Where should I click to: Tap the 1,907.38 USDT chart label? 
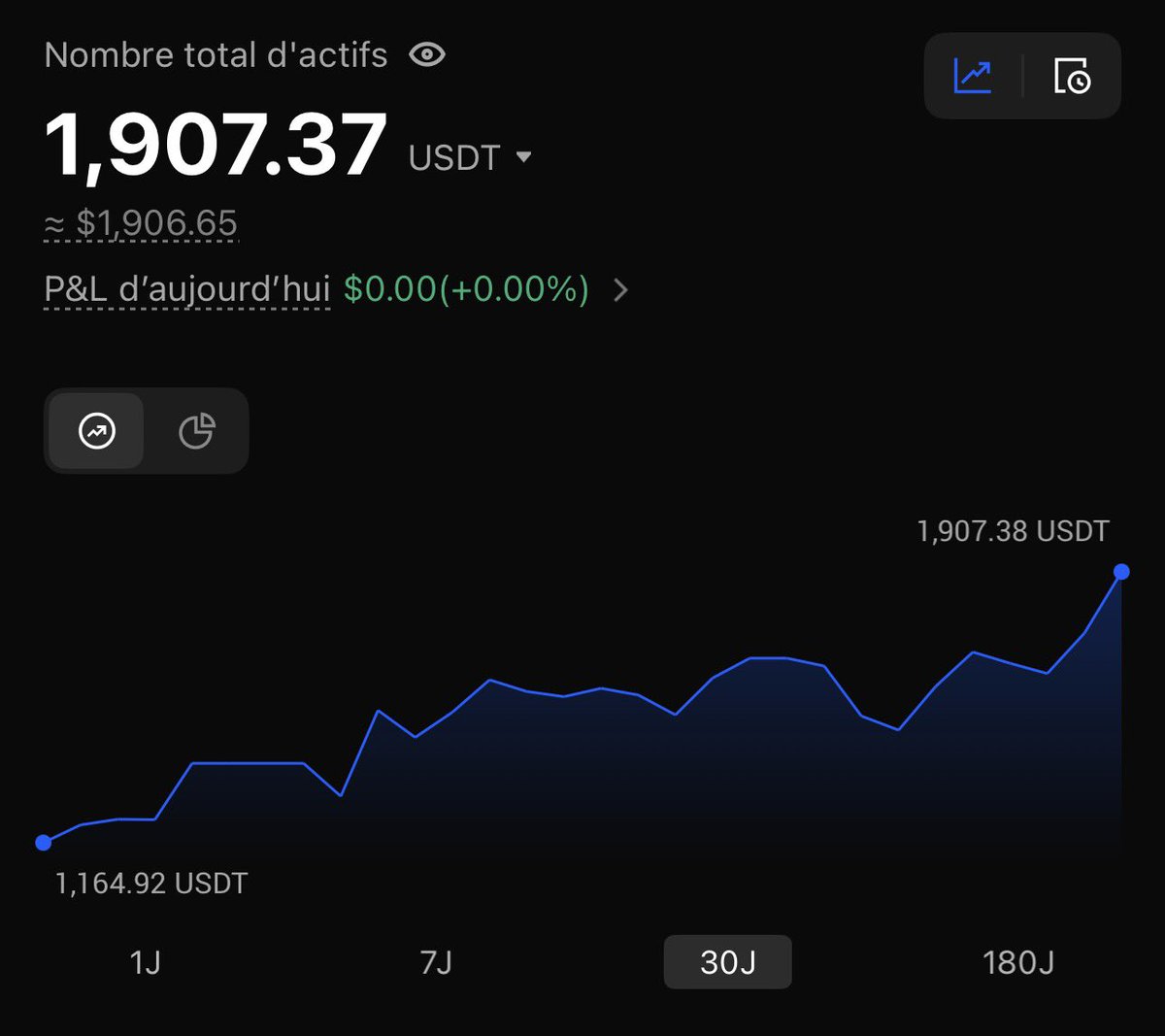[x=1013, y=531]
